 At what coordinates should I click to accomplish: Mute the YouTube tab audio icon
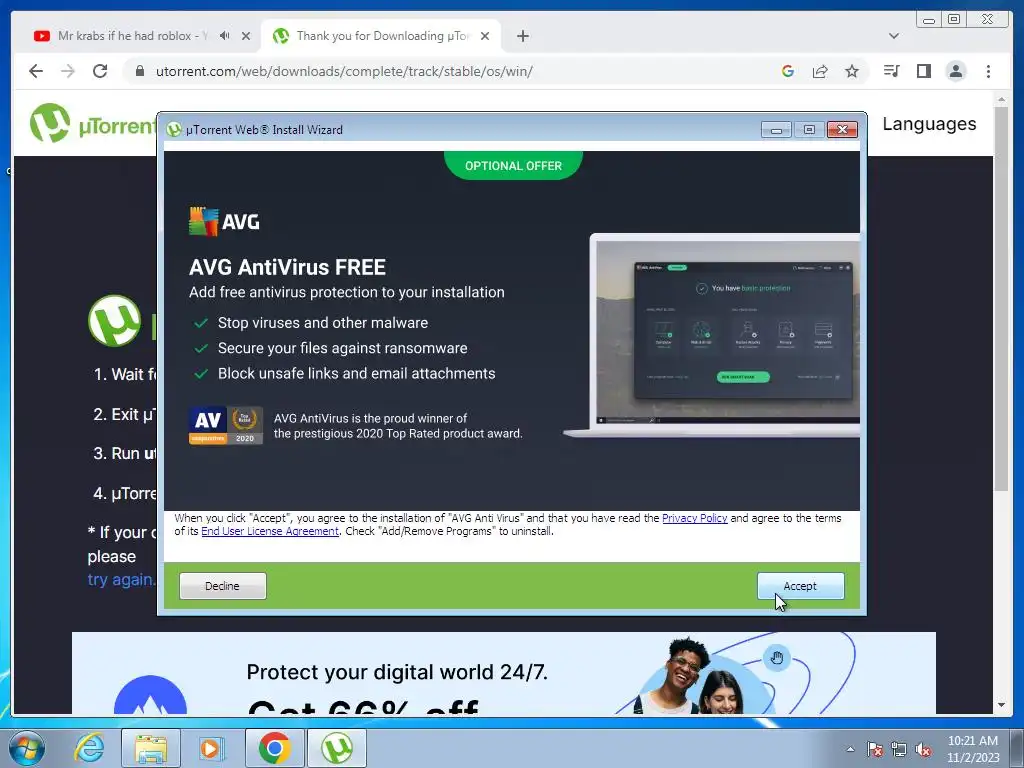[225, 36]
